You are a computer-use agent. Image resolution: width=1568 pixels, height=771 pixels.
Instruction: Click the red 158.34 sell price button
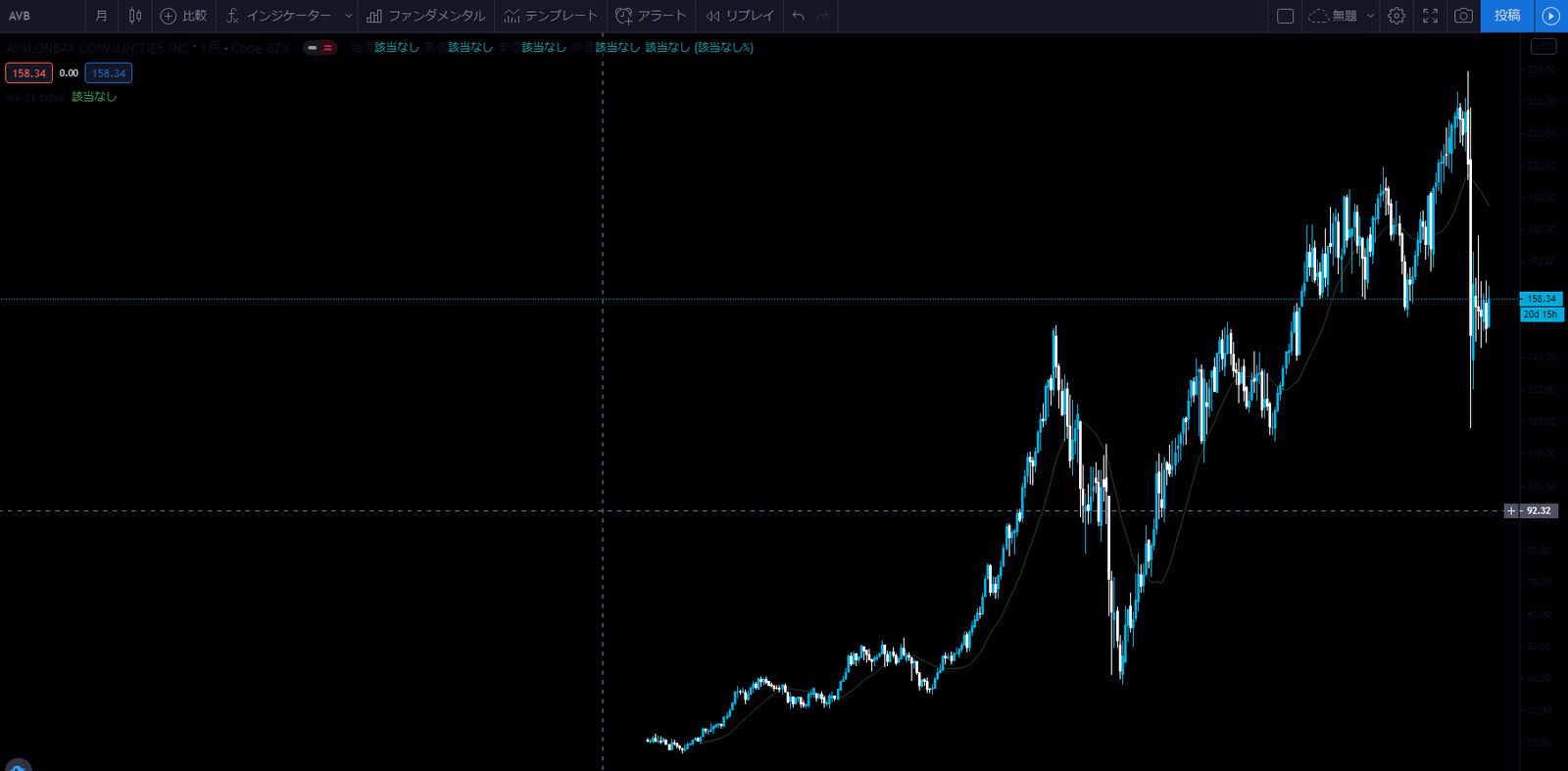click(28, 73)
